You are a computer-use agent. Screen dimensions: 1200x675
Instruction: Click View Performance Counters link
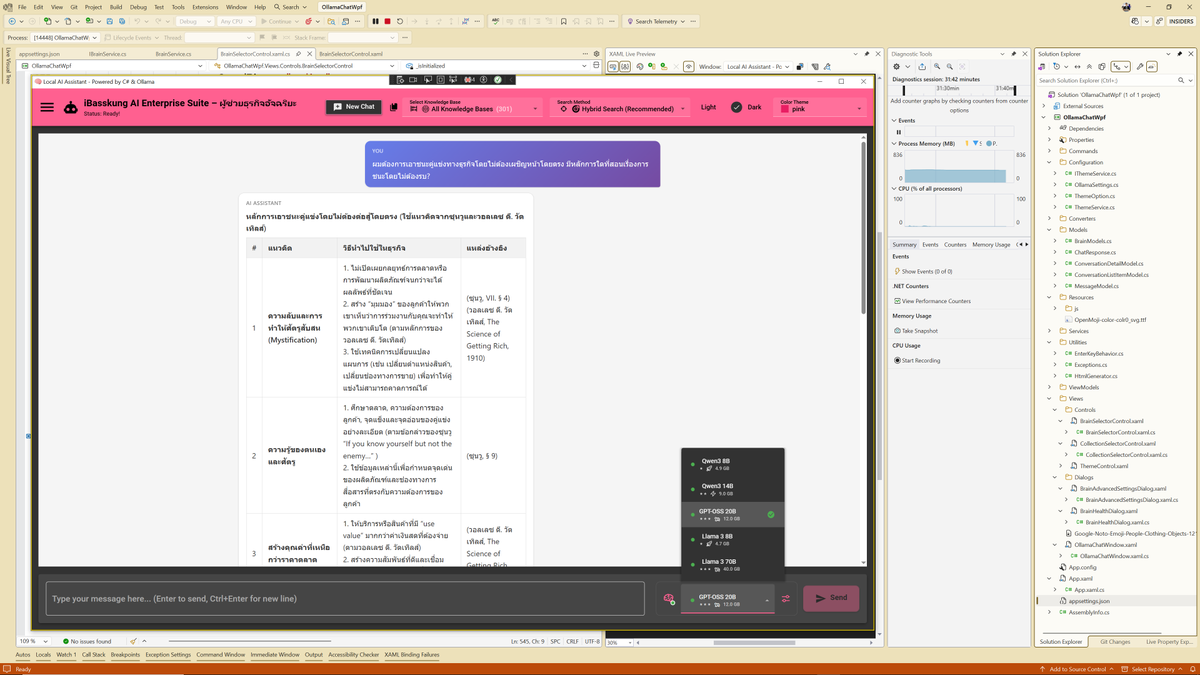(x=936, y=301)
